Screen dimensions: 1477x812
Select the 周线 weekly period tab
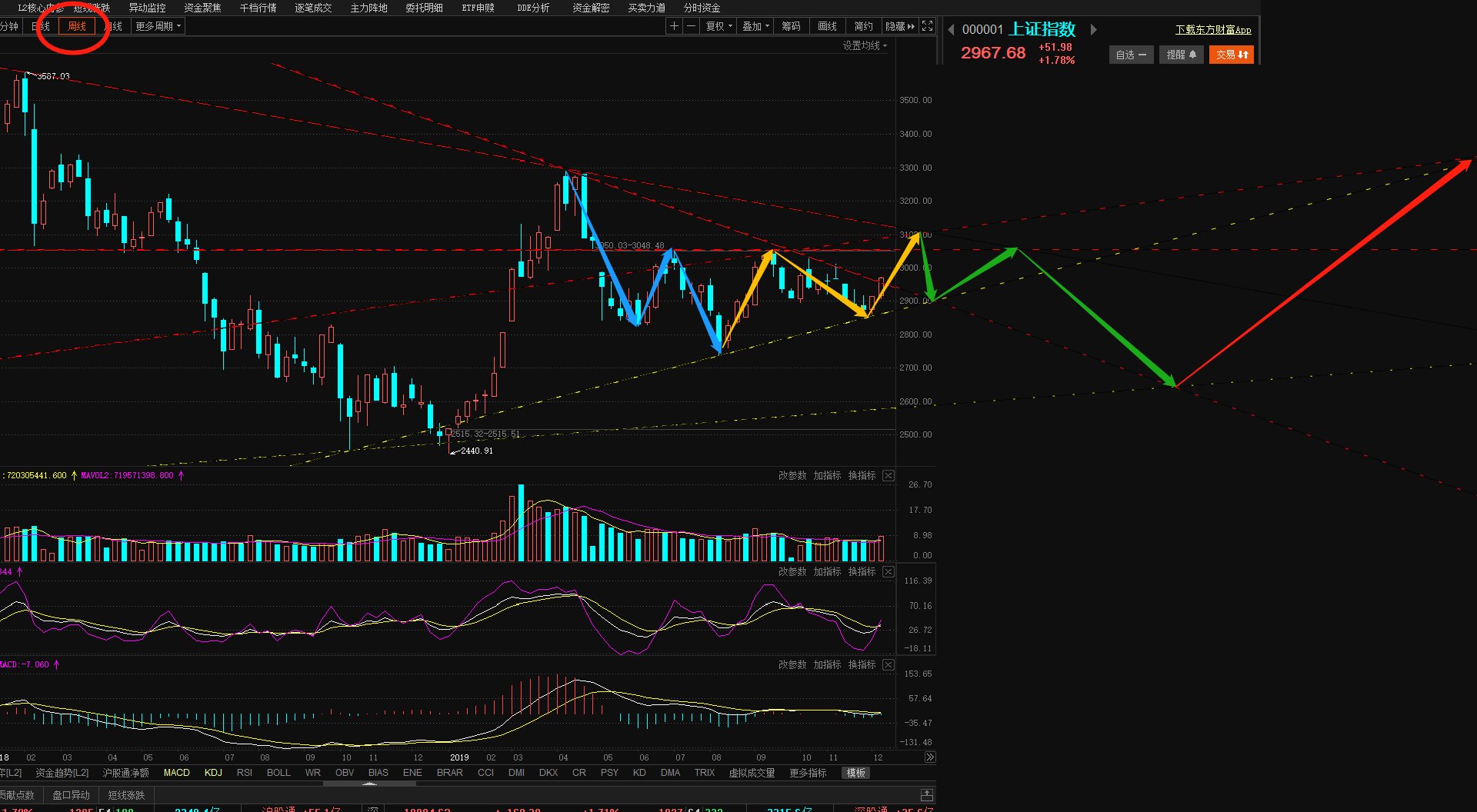point(77,26)
